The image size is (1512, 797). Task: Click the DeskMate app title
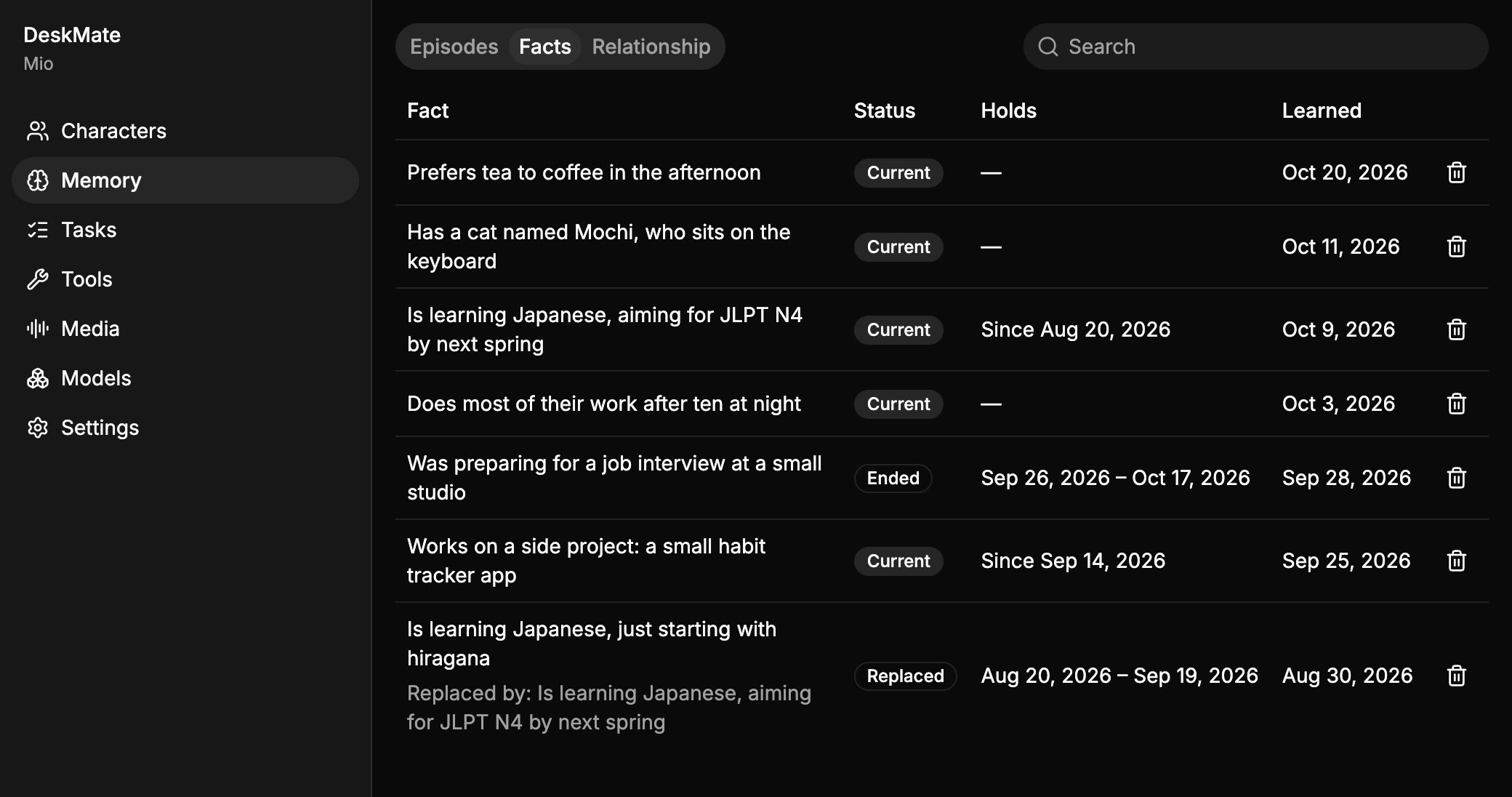72,35
